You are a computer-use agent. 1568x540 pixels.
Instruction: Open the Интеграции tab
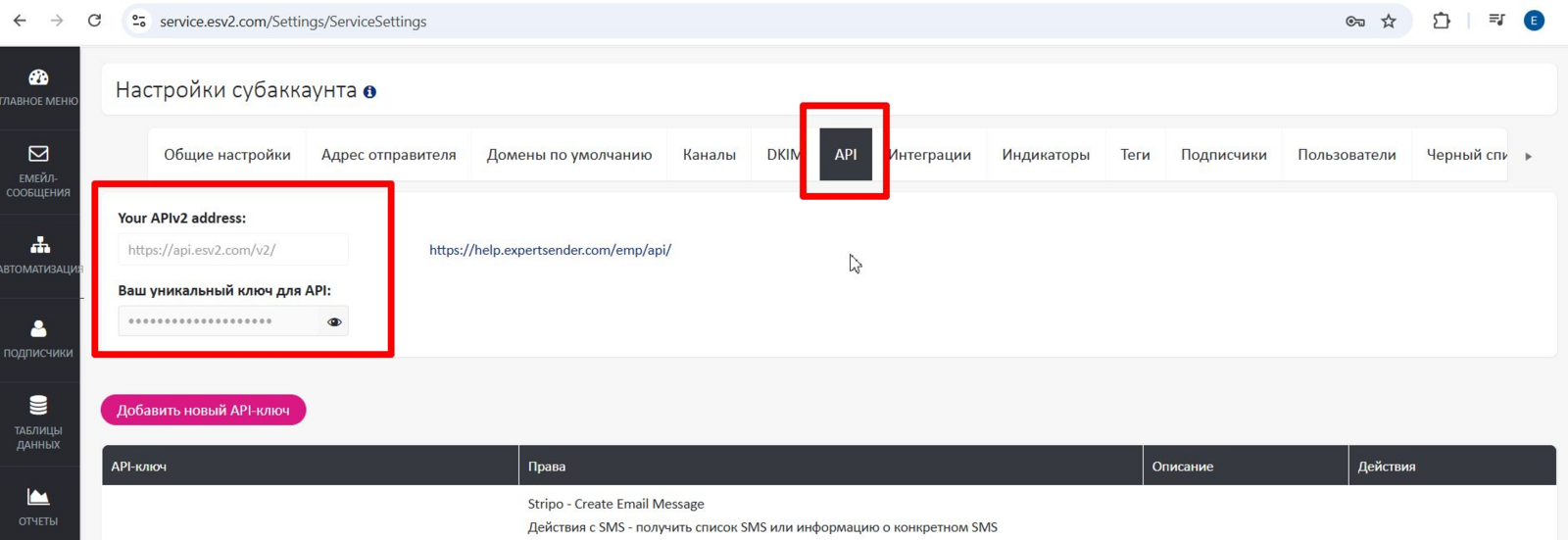pos(930,155)
